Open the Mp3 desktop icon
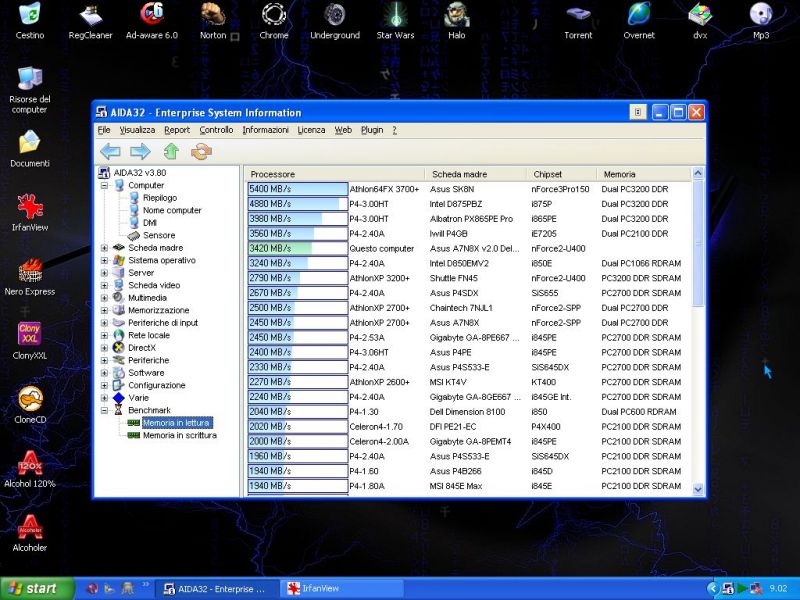This screenshot has height=600, width=800. (761, 21)
